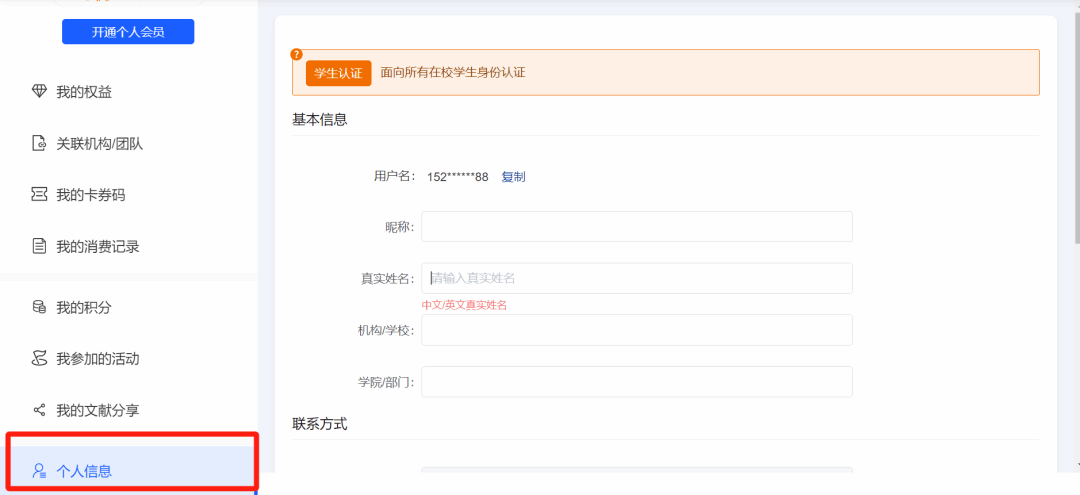This screenshot has width=1080, height=495.
Task: Click the flag icon beside 我参加的活动
Action: 39,358
